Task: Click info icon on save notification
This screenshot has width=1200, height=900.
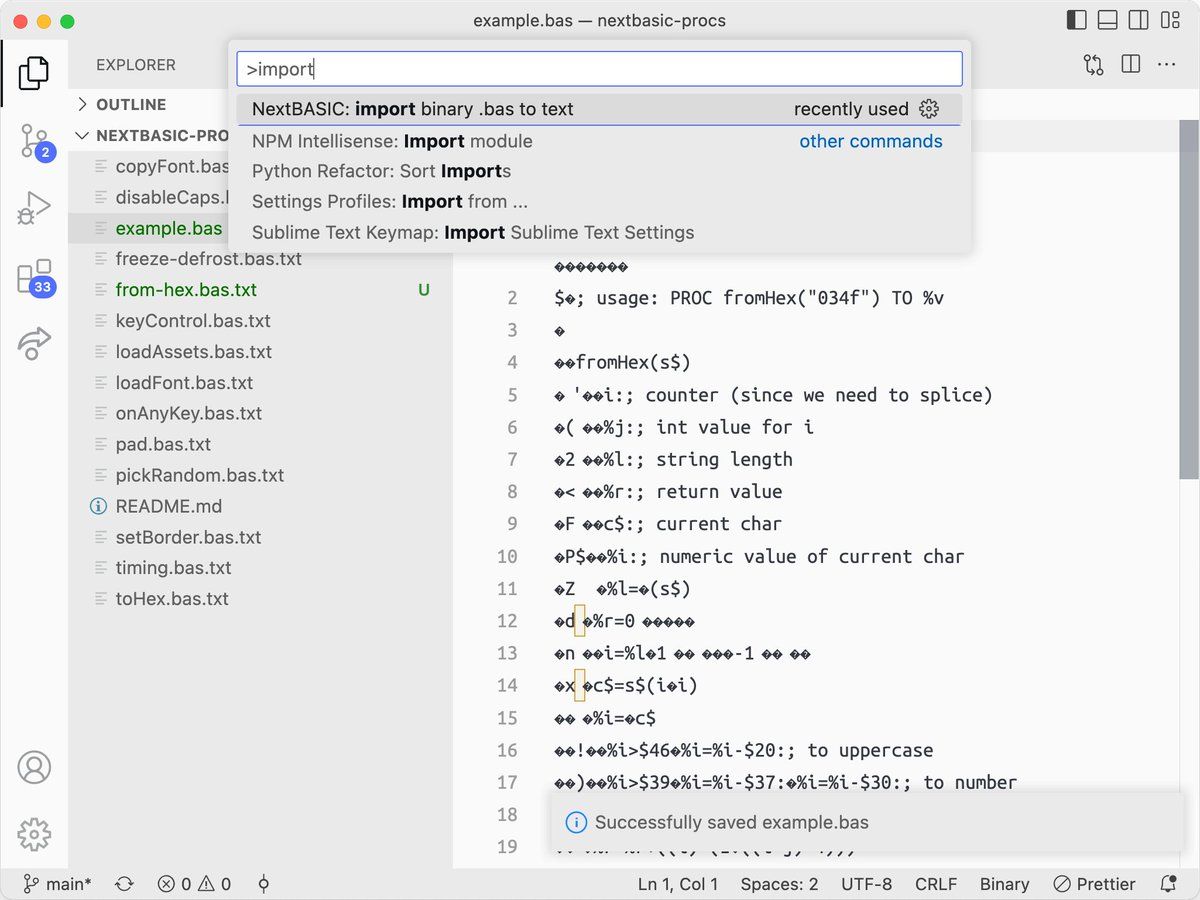Action: pos(576,823)
